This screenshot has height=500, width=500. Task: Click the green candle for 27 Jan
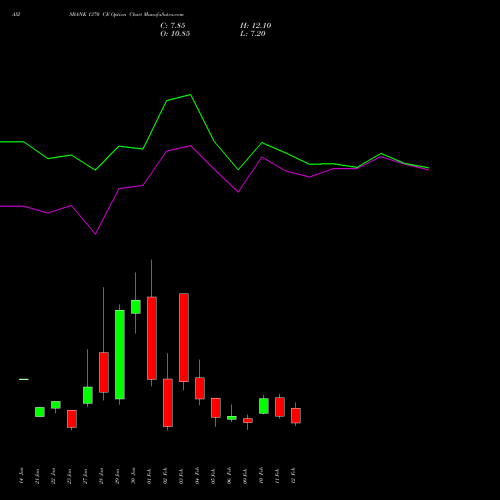coord(88,395)
